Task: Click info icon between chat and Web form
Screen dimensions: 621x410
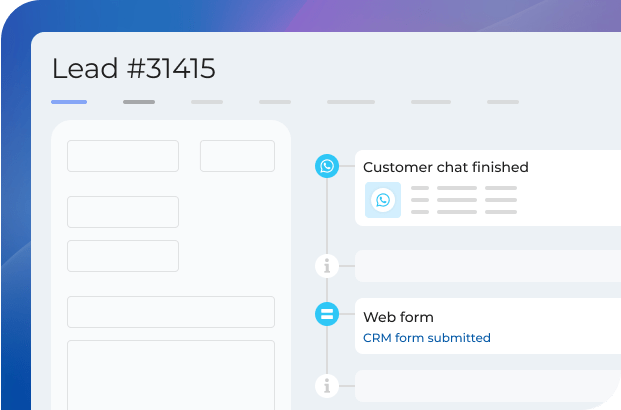Action: 326,266
